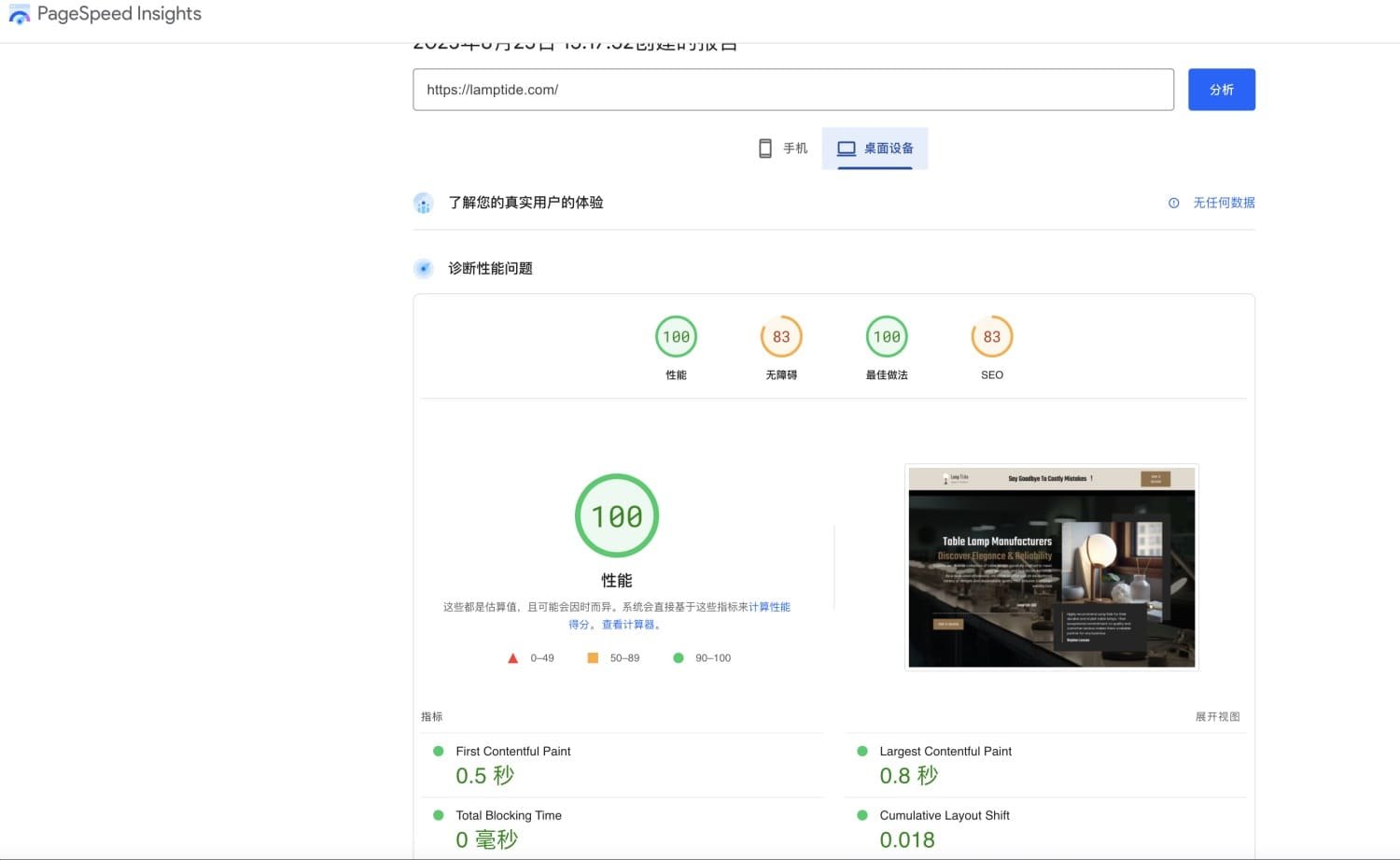Expand metrics with 展开视图
The height and width of the screenshot is (860, 1400).
[1217, 717]
